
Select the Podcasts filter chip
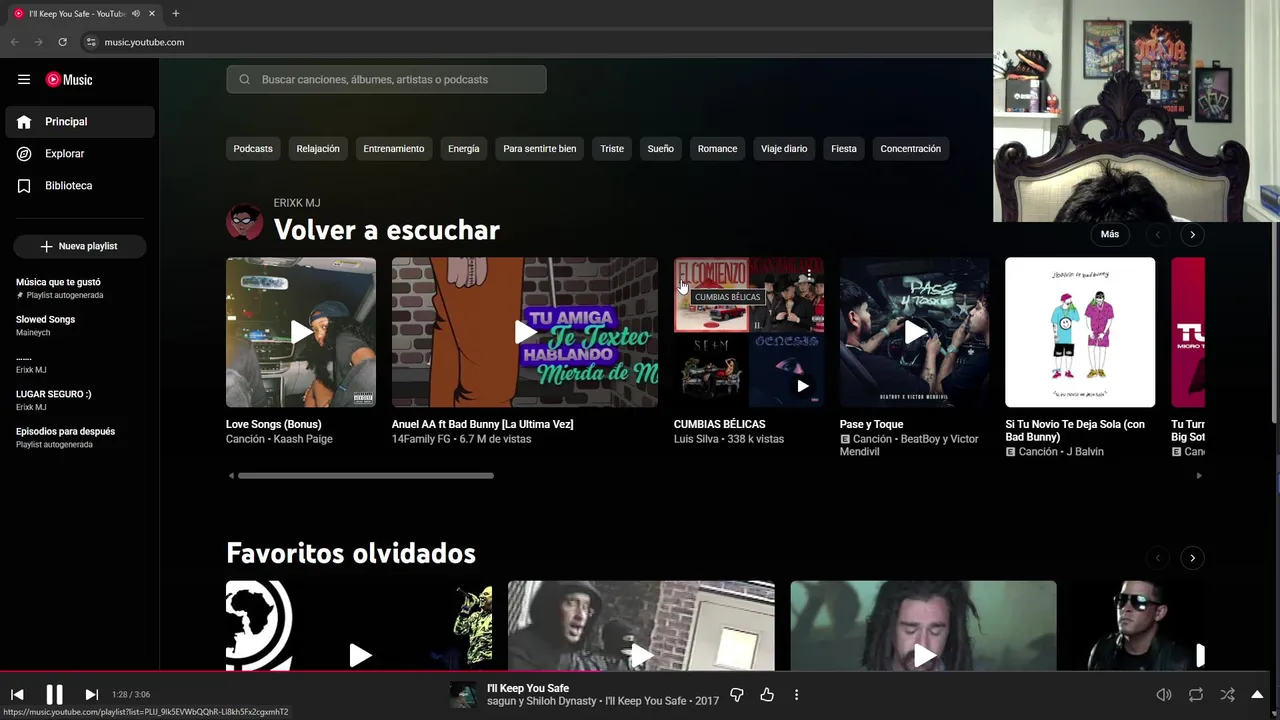[253, 149]
